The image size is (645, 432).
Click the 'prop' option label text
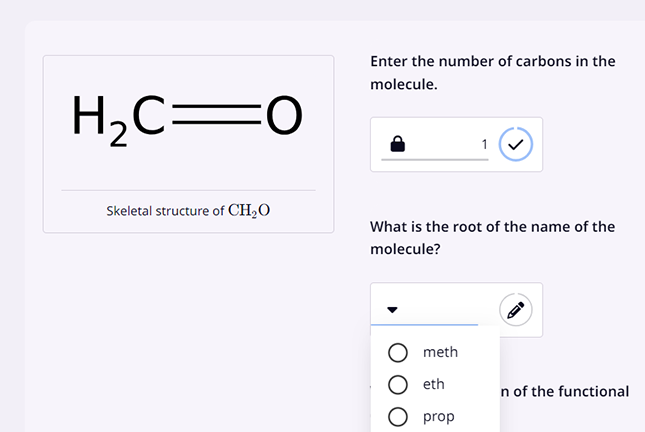point(438,417)
